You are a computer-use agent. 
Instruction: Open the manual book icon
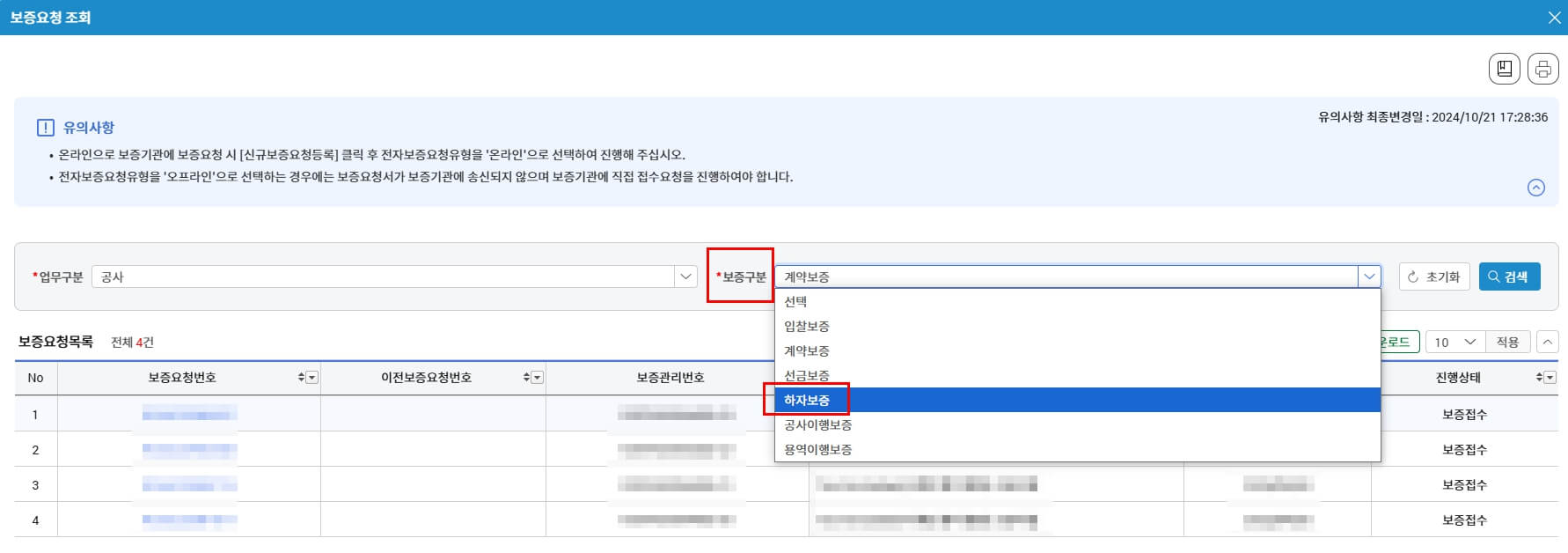(x=1504, y=69)
